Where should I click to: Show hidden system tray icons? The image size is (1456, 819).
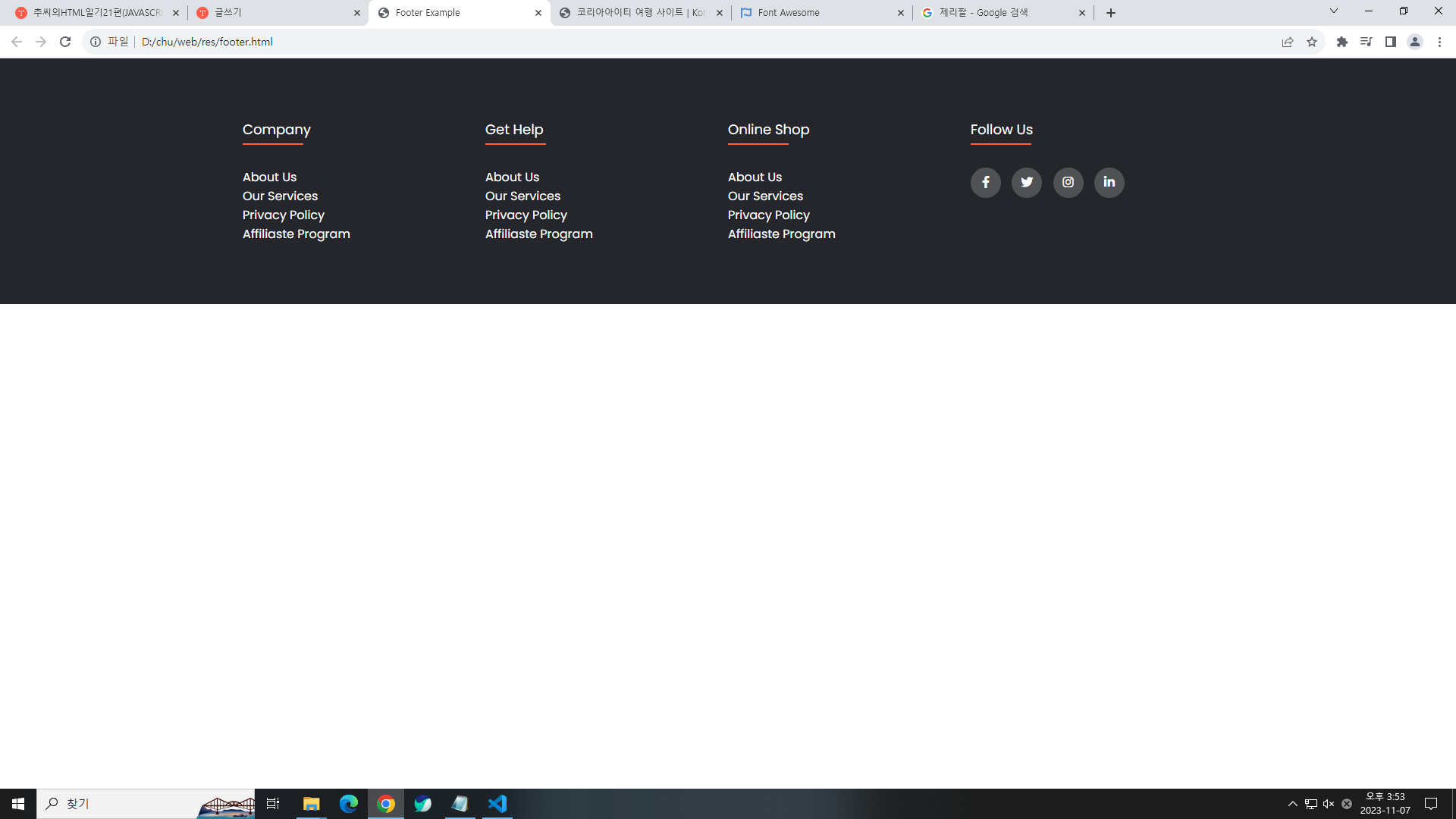(1292, 804)
